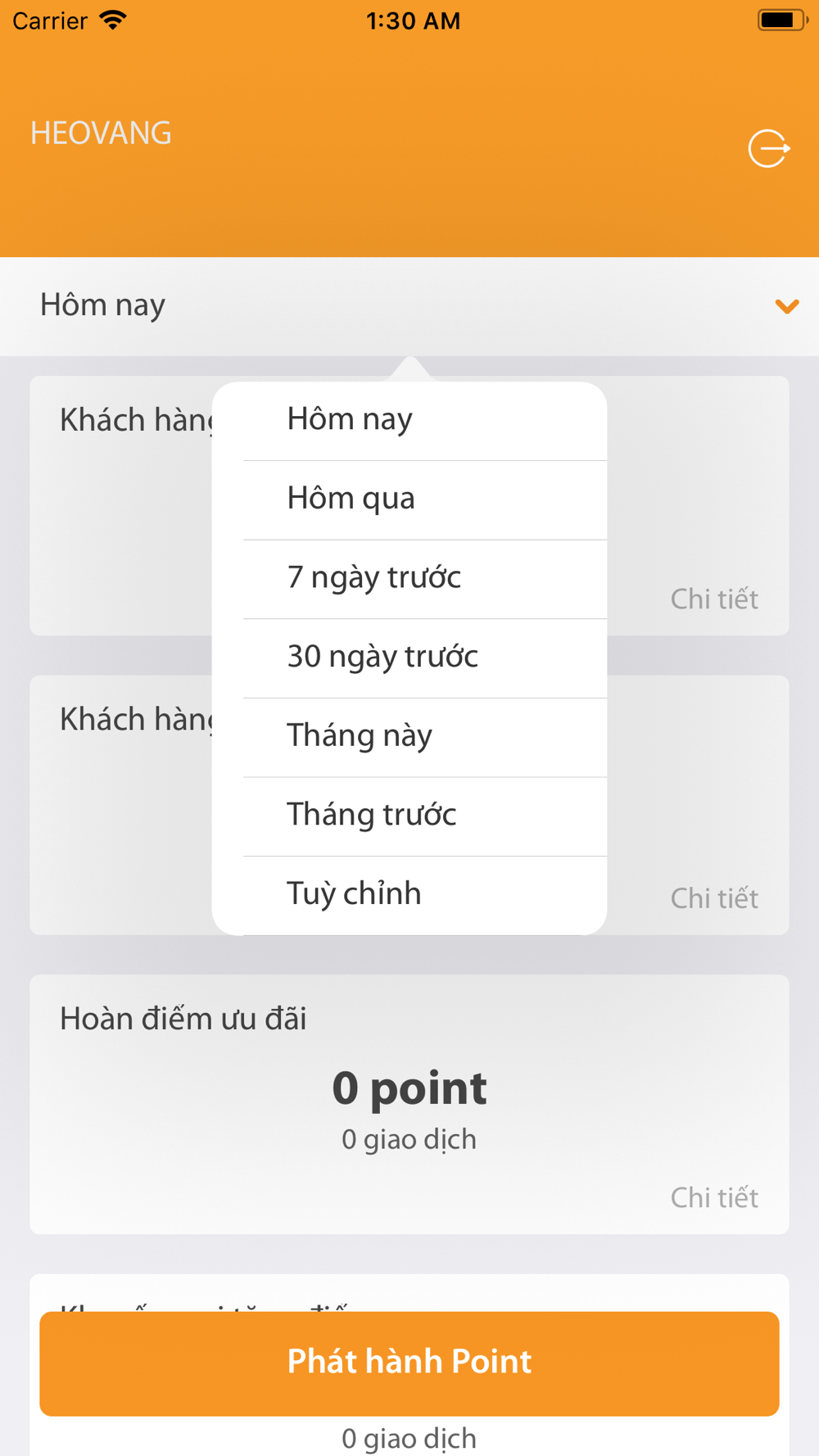View Chi tiết of Hoàn điểm ưu đãi
The image size is (819, 1456).
714,1198
